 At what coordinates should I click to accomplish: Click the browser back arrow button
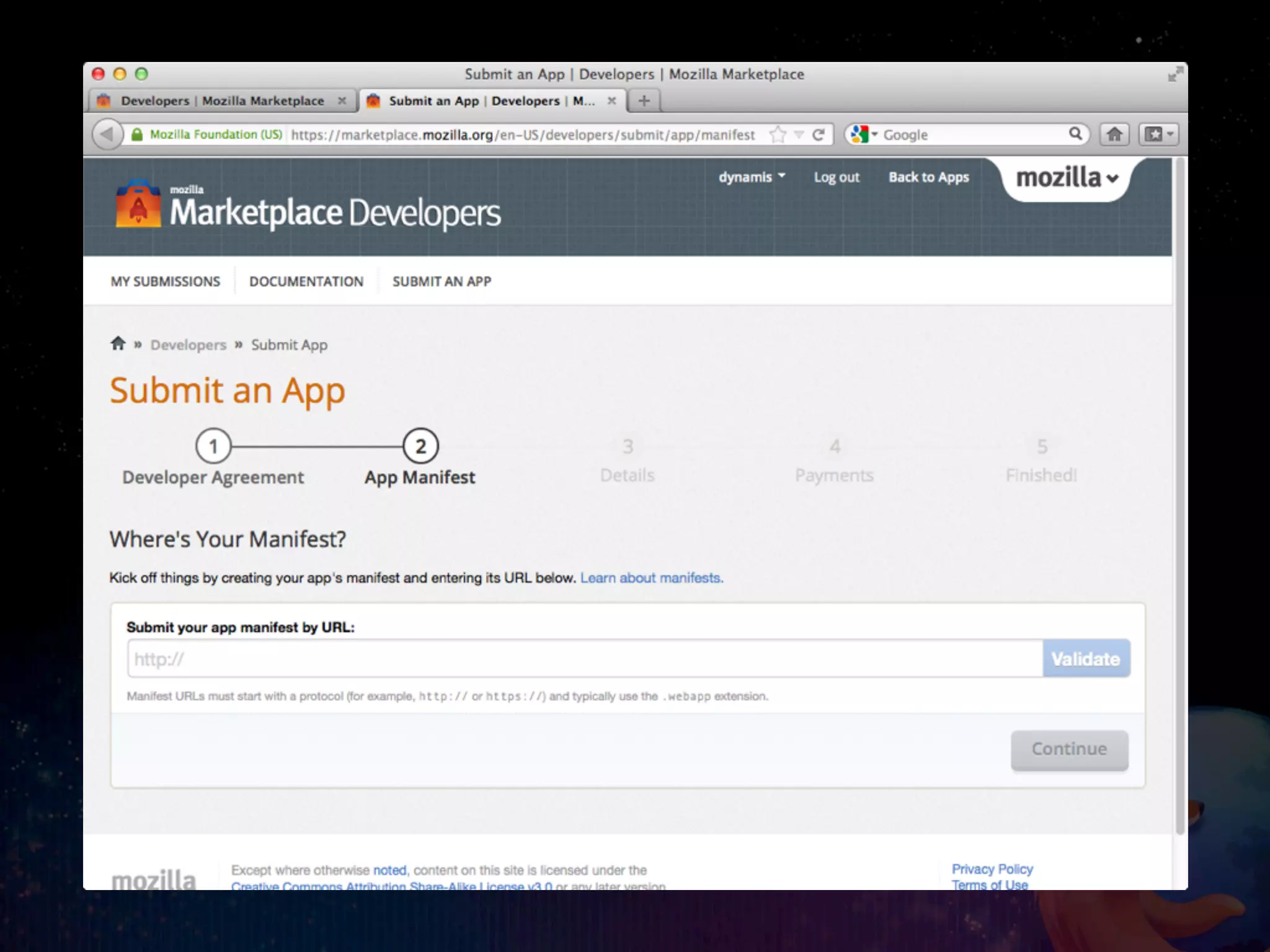107,134
